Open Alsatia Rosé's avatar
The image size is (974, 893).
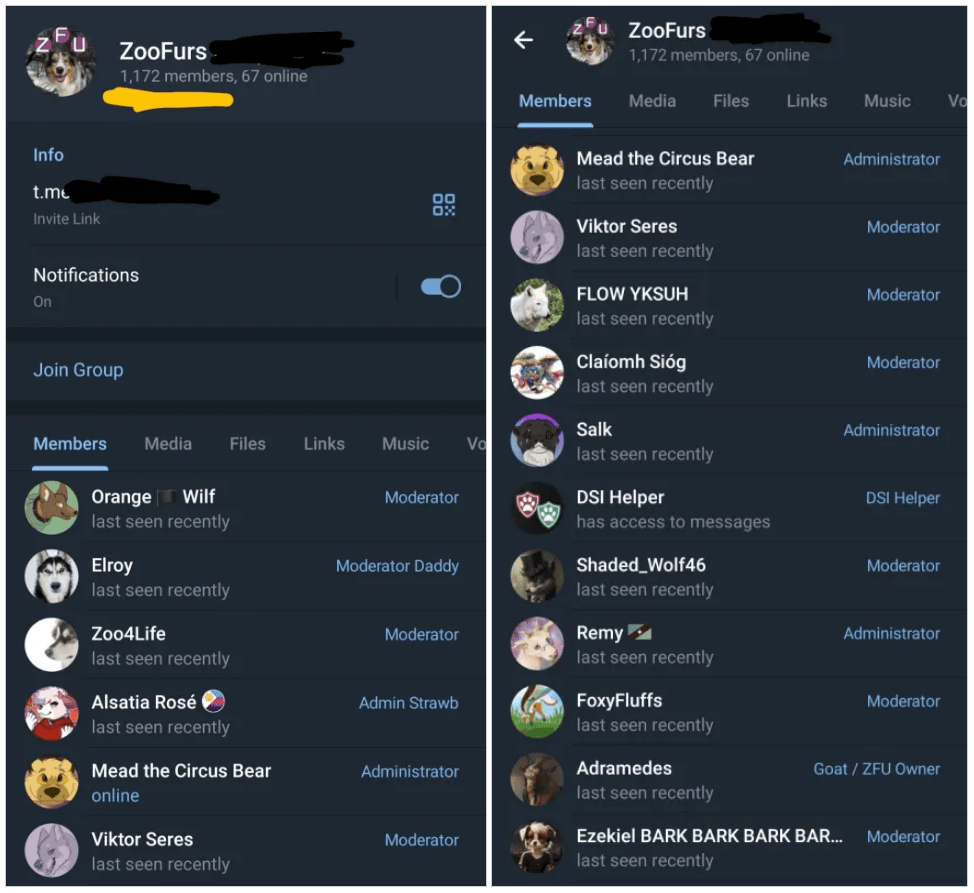[52, 713]
